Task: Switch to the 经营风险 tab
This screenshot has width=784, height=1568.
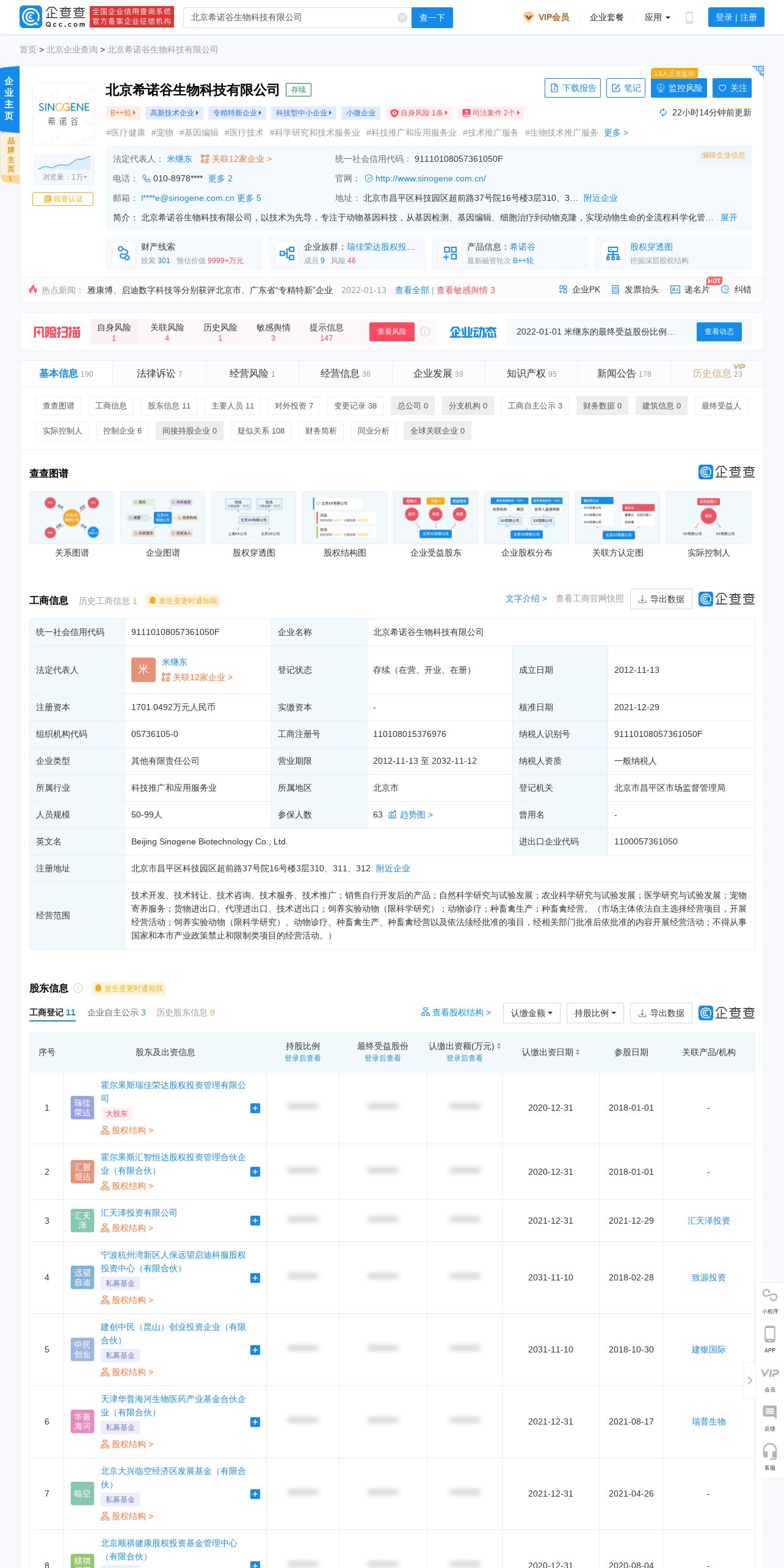Action: pyautogui.click(x=252, y=373)
